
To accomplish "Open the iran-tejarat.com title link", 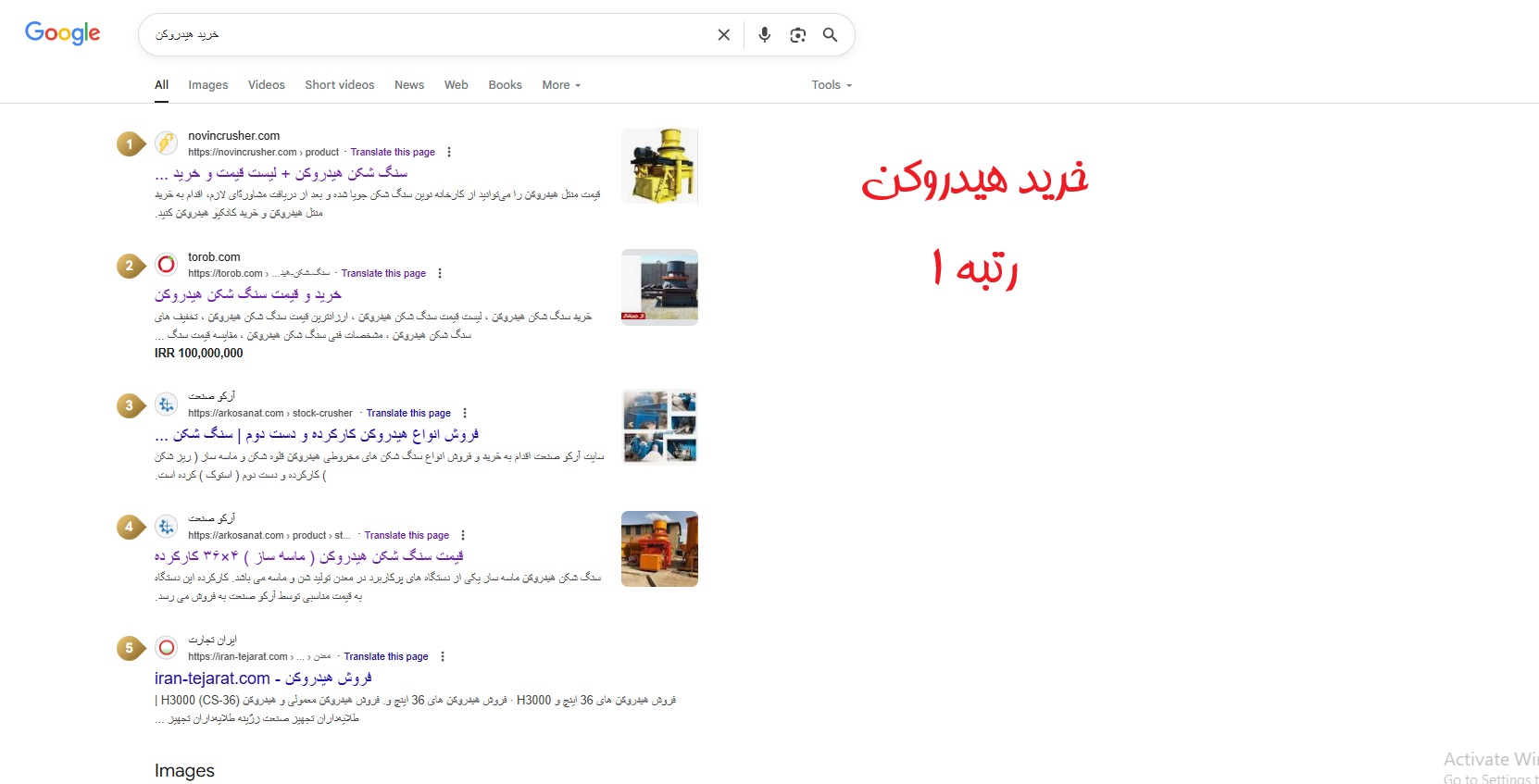I will click(263, 678).
